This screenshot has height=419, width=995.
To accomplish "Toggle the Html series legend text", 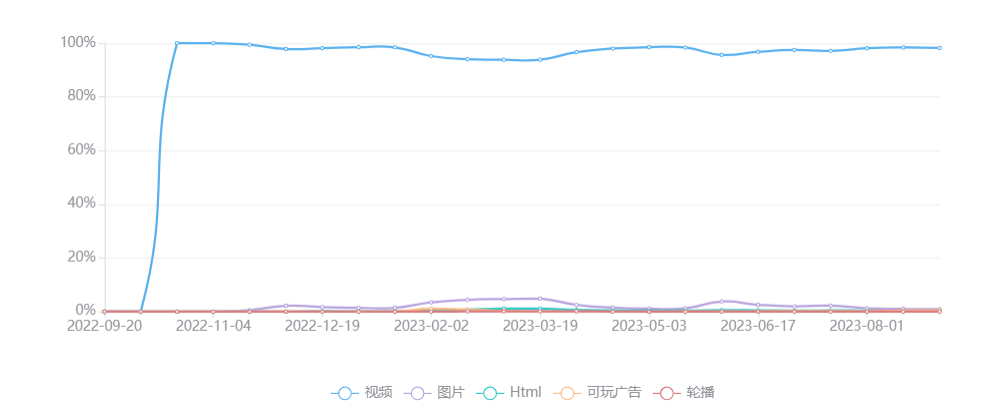I will pyautogui.click(x=525, y=393).
